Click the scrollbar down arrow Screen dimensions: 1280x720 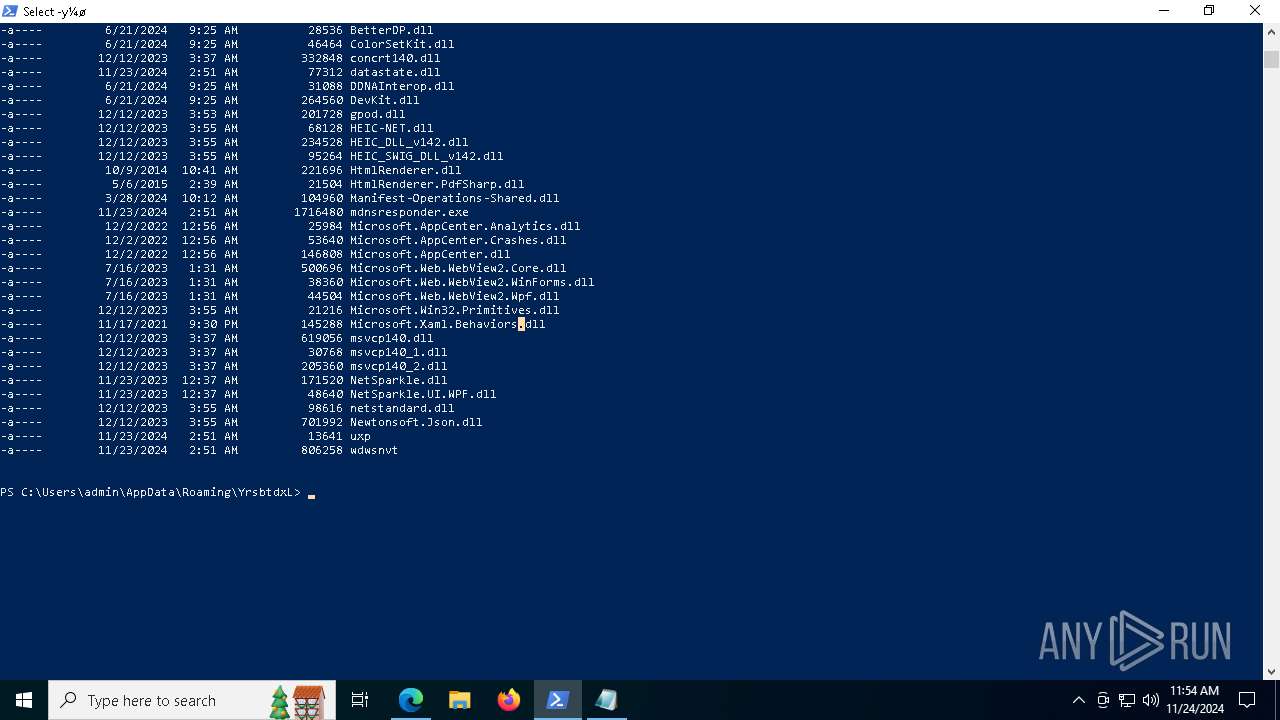coord(1271,672)
